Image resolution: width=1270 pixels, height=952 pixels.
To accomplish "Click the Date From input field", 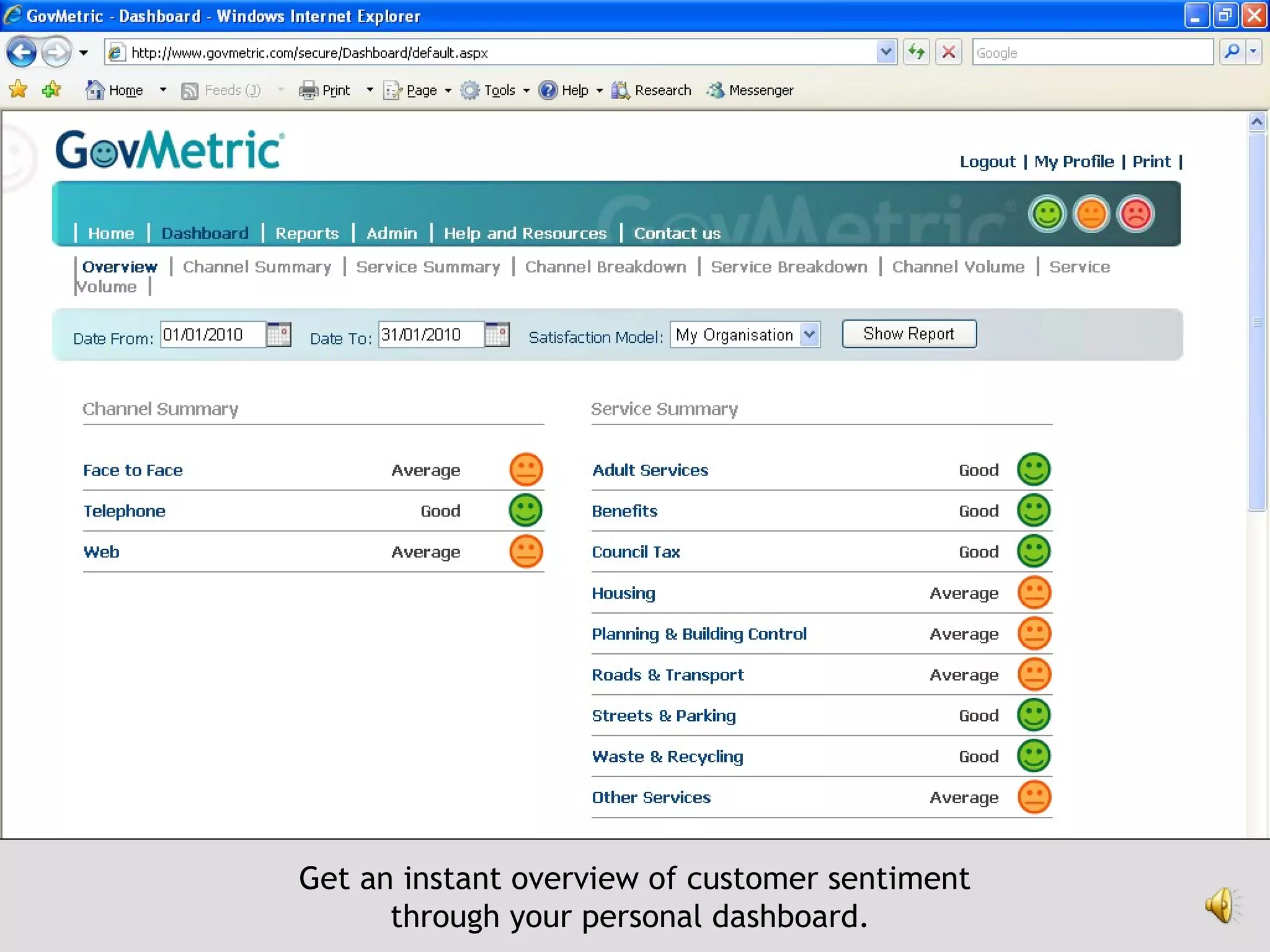I will [212, 335].
